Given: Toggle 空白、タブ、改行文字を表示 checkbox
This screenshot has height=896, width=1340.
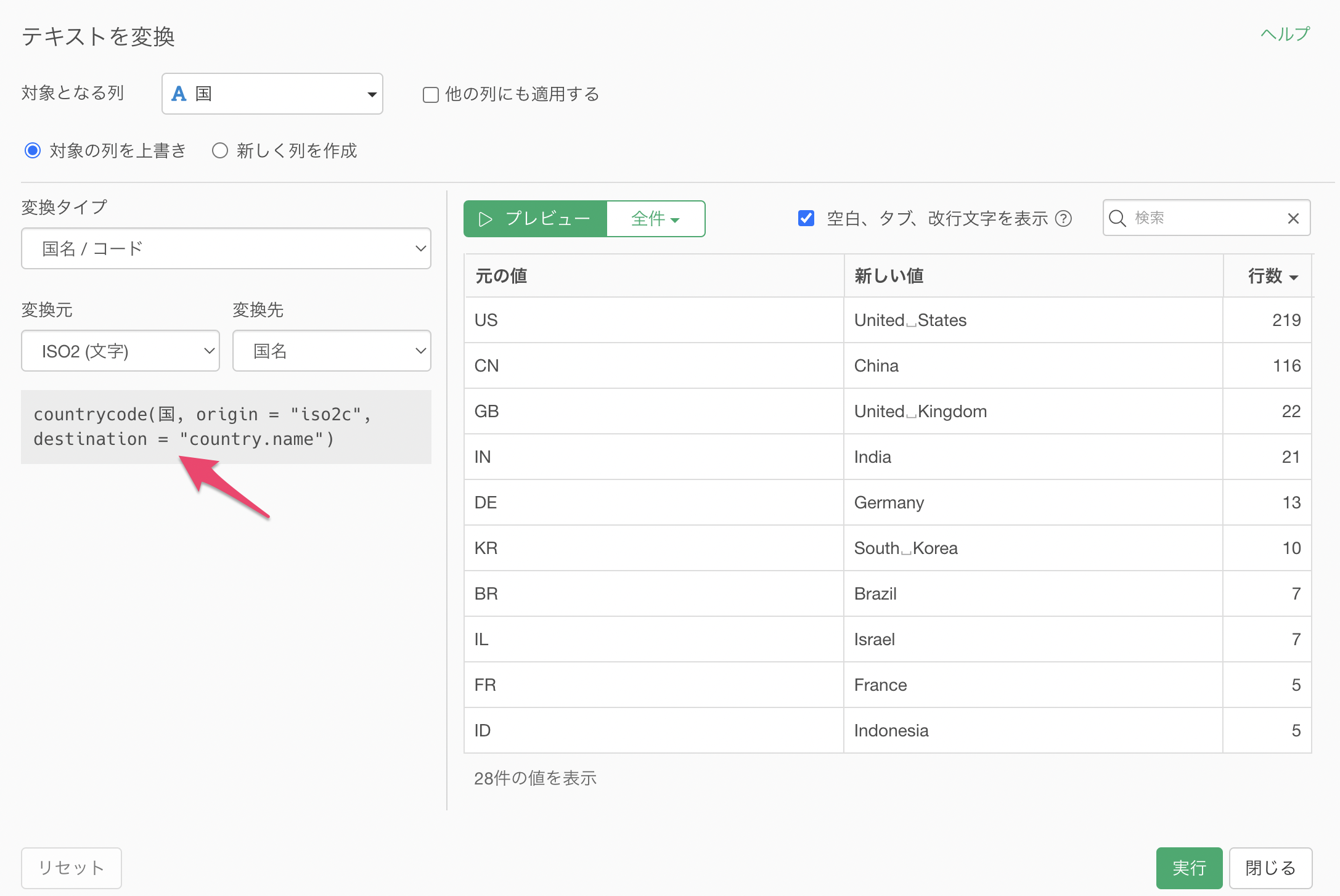Looking at the screenshot, I should (x=806, y=218).
